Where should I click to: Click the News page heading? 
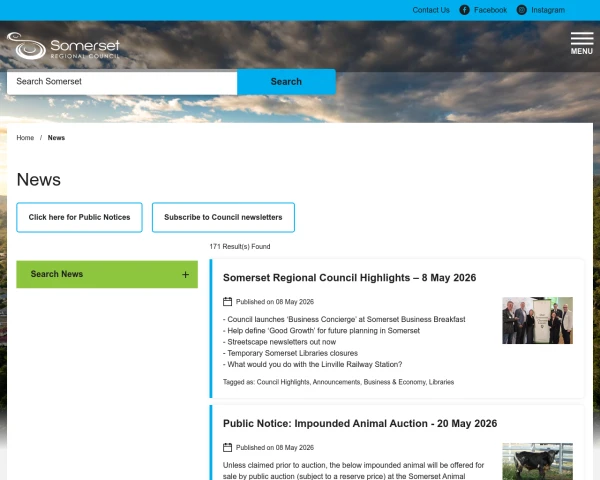click(39, 180)
